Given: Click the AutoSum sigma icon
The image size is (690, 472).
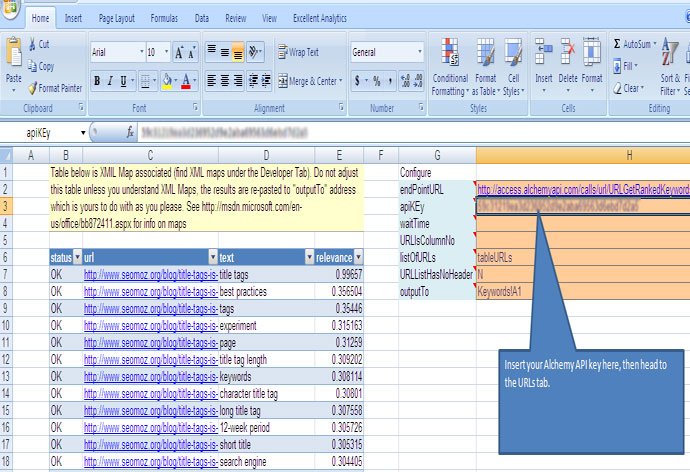Looking at the screenshot, I should click(617, 44).
